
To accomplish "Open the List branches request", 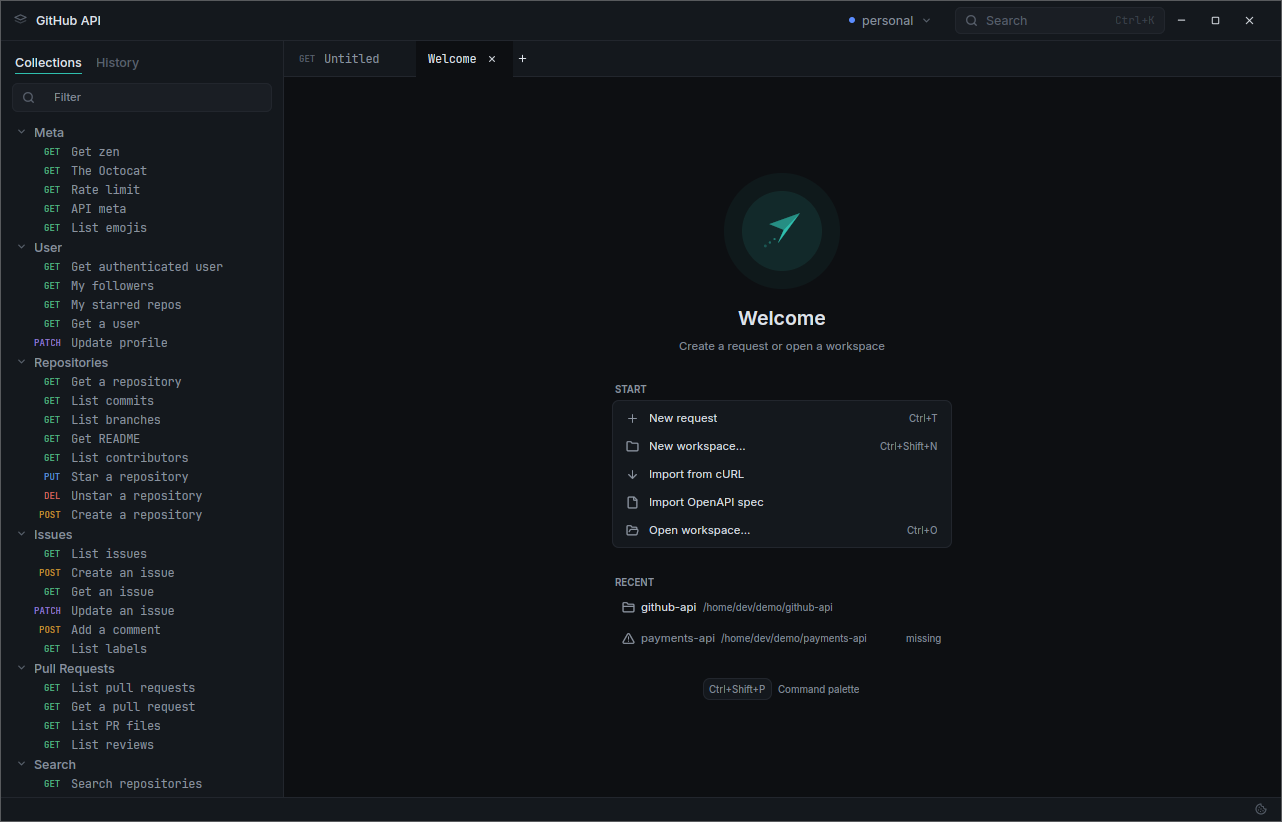I will pyautogui.click(x=142, y=420).
